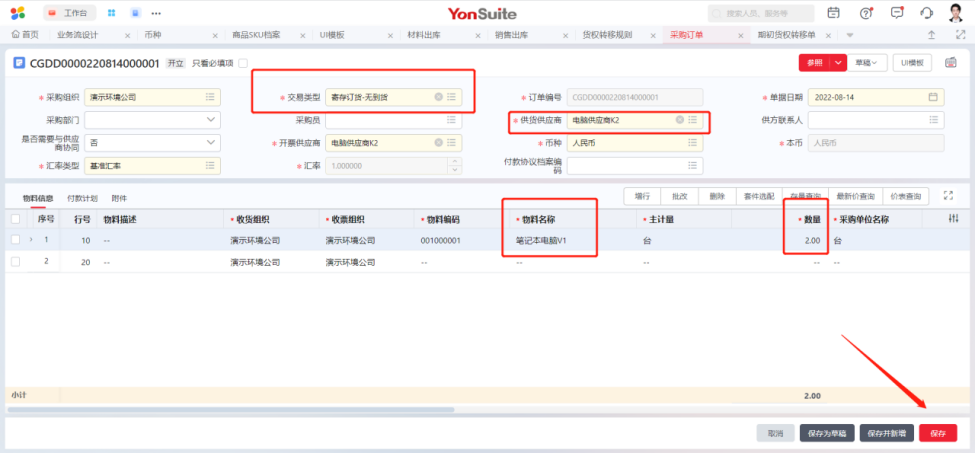Open the 草稿 dropdown button
The image size is (975, 453).
[868, 63]
